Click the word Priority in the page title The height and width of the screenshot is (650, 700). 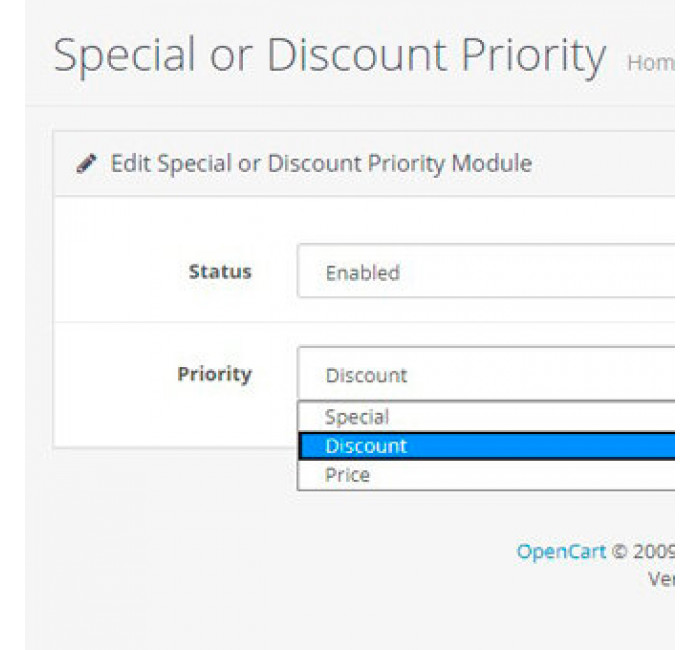pos(533,57)
